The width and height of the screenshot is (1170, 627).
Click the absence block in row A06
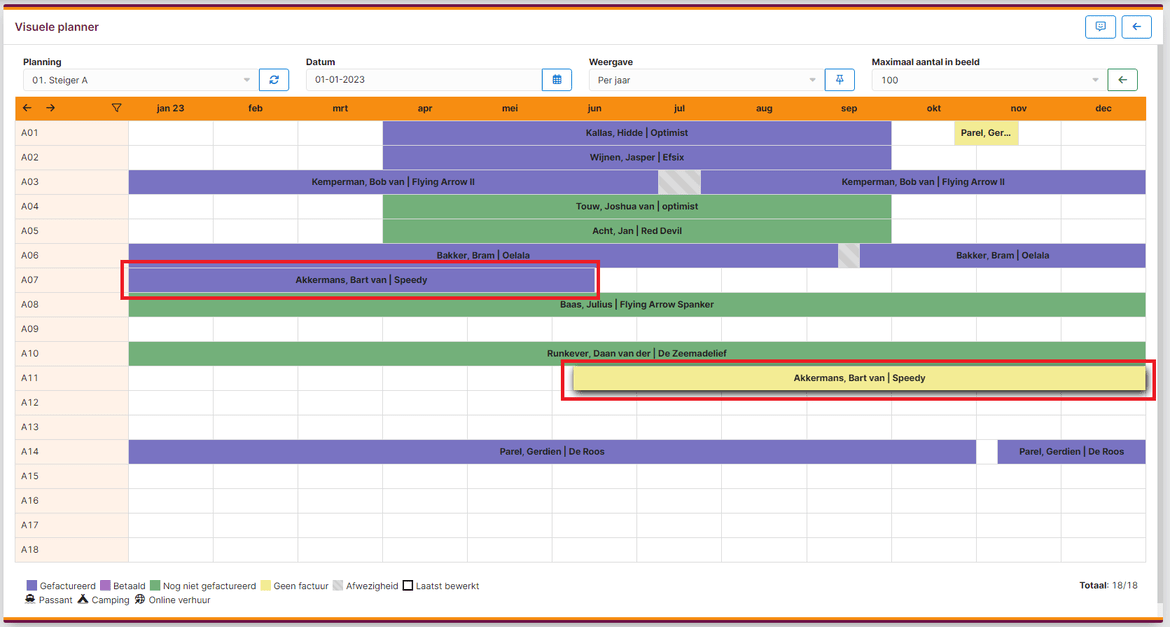tap(848, 255)
